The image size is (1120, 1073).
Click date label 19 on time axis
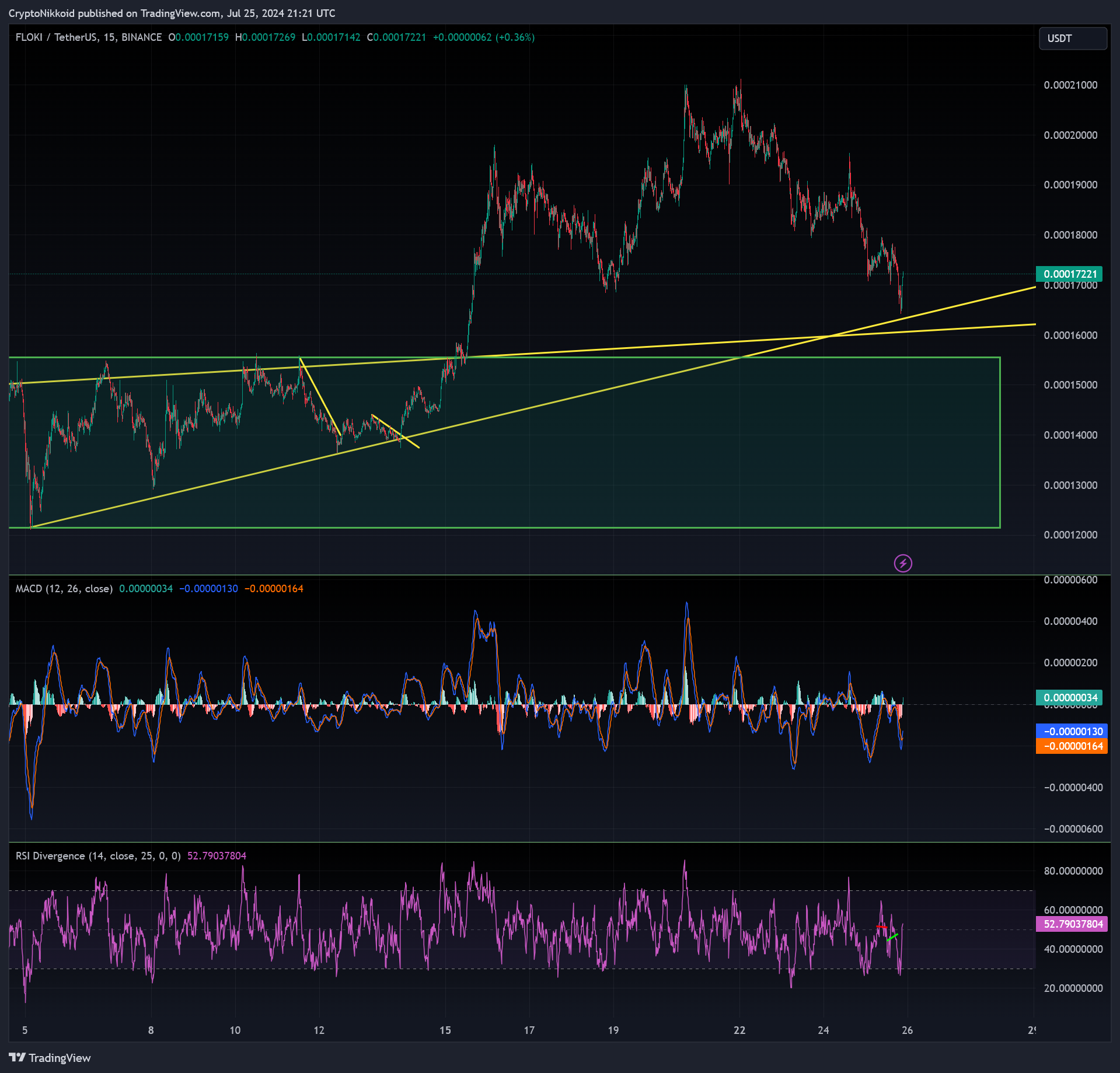pyautogui.click(x=613, y=1030)
